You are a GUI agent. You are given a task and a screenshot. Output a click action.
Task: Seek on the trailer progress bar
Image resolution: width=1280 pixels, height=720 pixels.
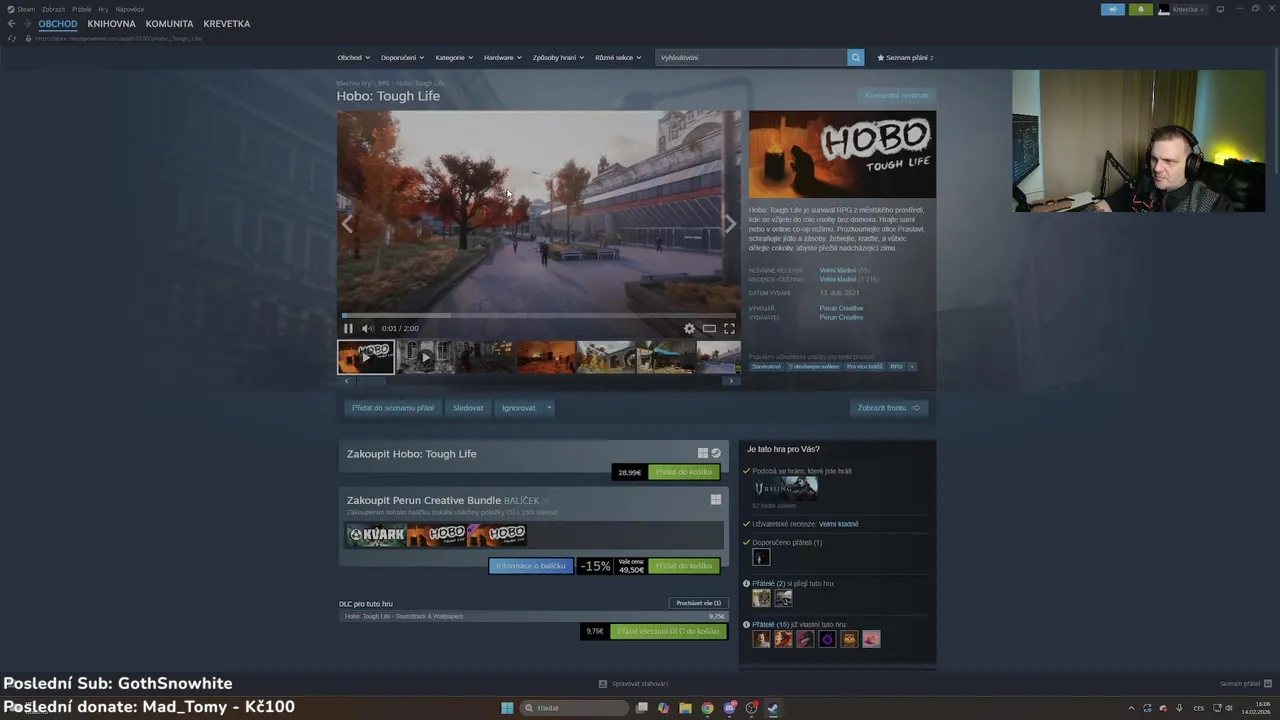(539, 315)
